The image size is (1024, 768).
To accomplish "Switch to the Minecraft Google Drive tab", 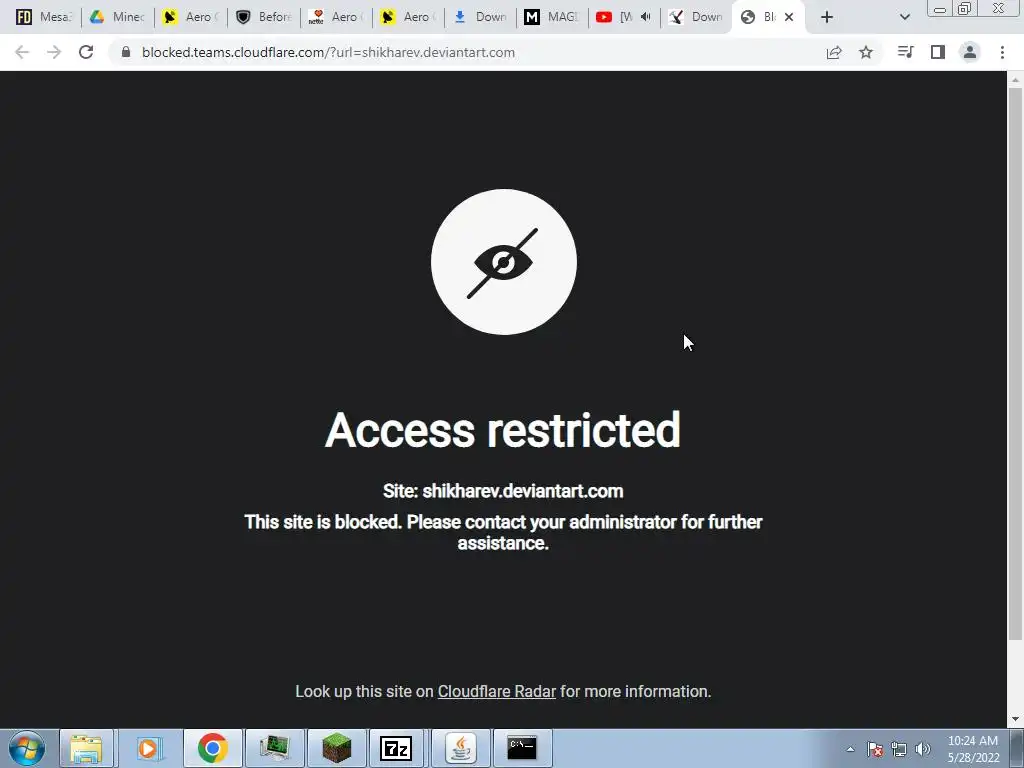I will tap(118, 17).
